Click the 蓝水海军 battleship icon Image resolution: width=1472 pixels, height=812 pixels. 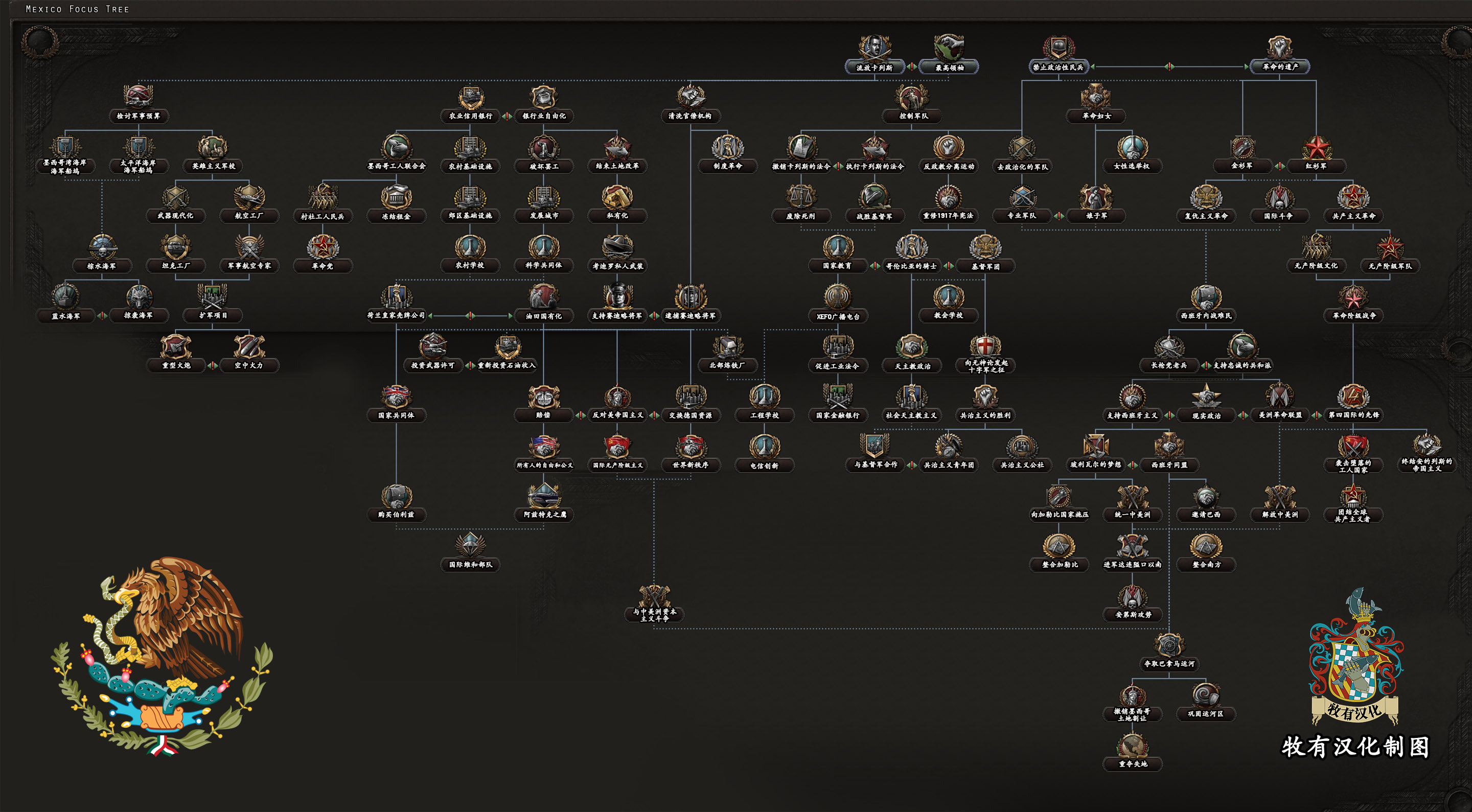tap(65, 296)
